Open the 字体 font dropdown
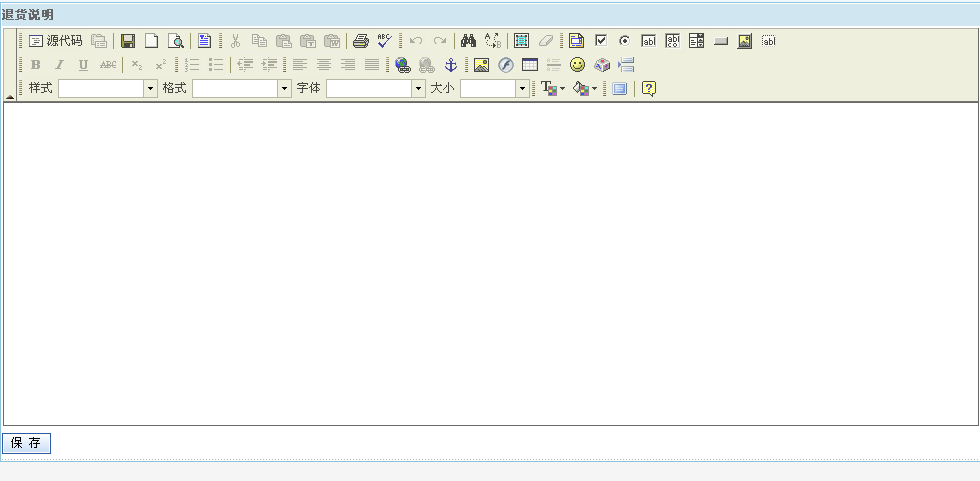 pyautogui.click(x=376, y=89)
